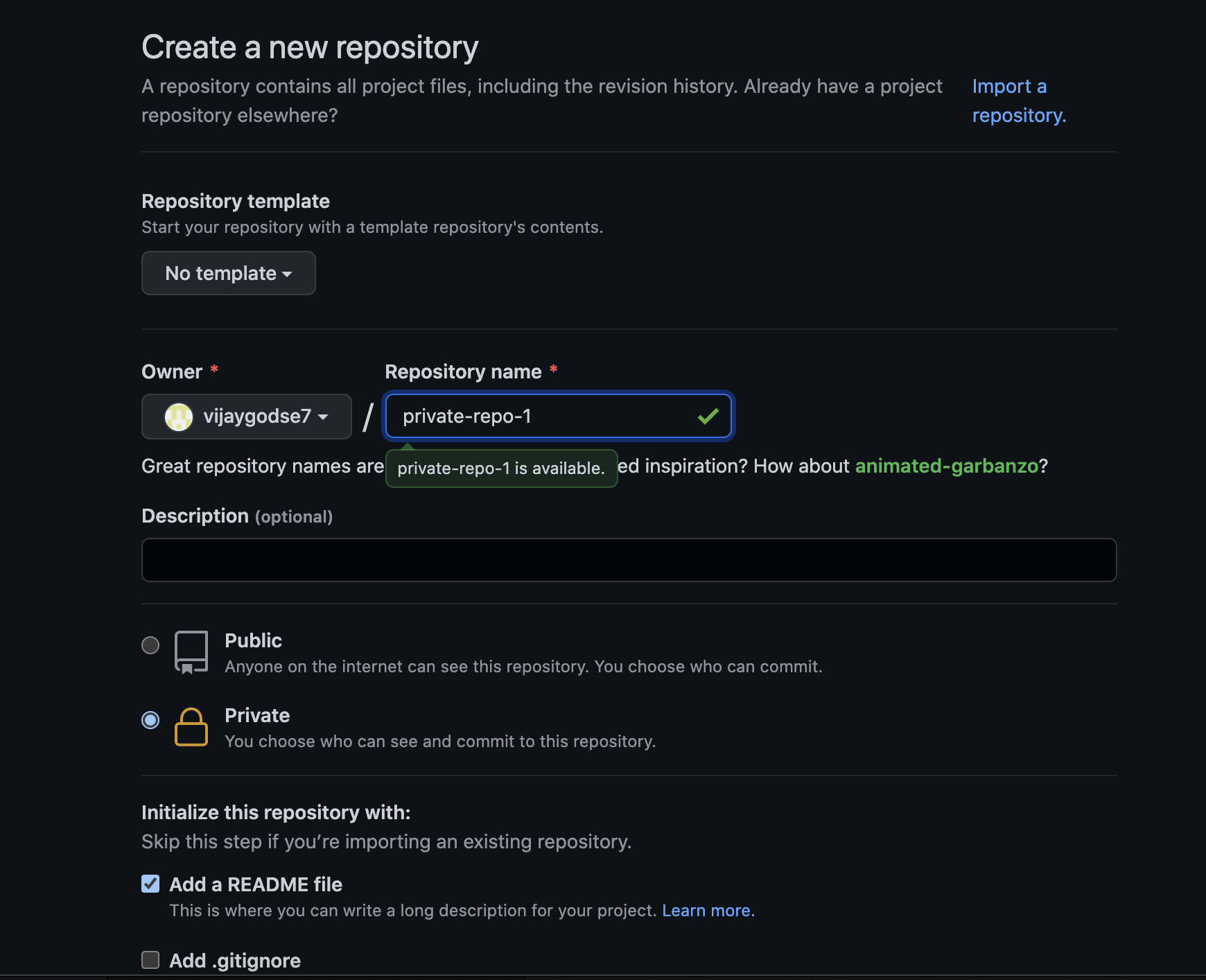
Task: Enable the Add .gitignore checkbox
Action: click(150, 960)
